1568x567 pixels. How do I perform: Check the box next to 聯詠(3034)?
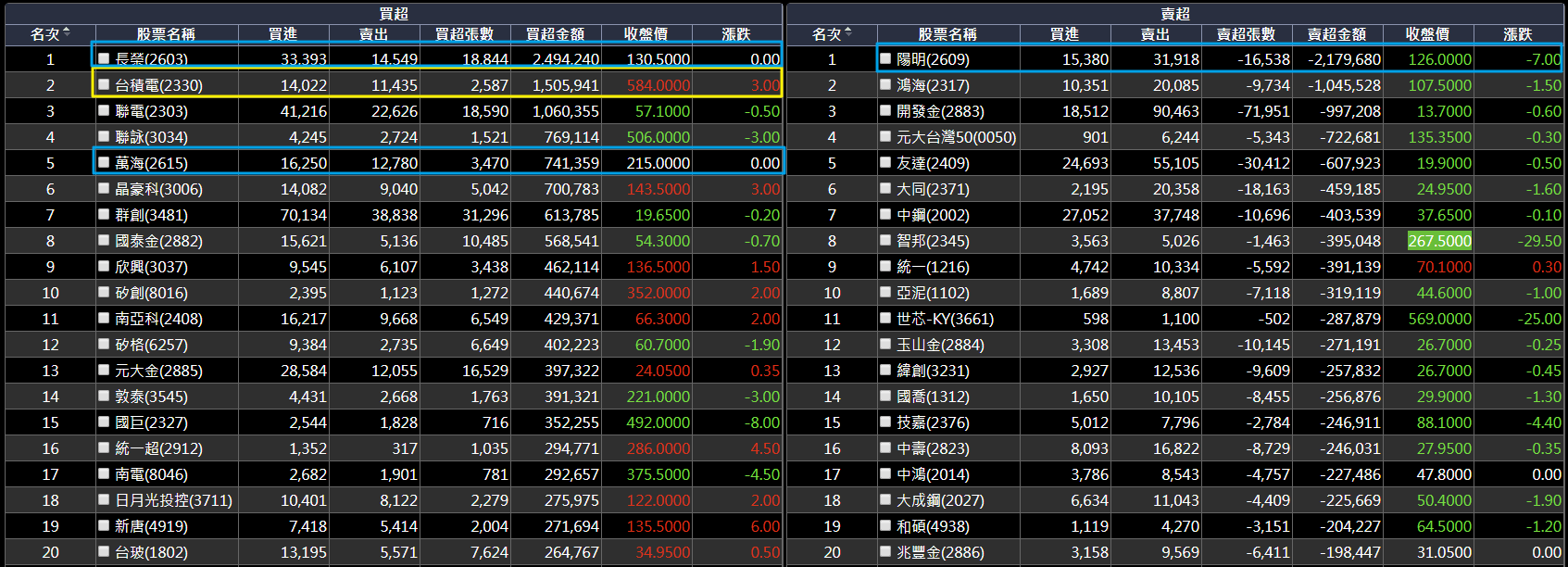tap(105, 136)
